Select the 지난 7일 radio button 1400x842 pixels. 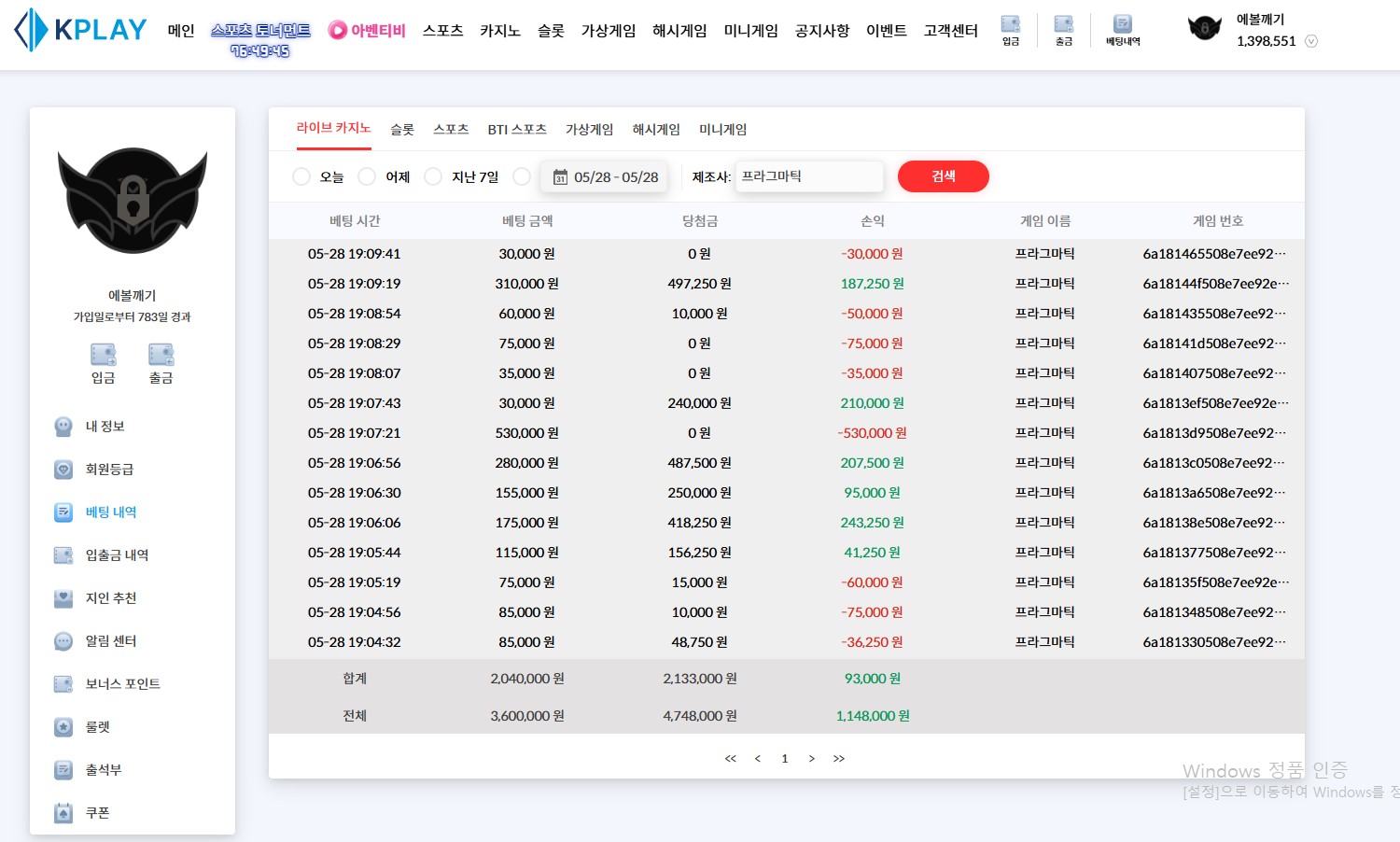click(433, 176)
